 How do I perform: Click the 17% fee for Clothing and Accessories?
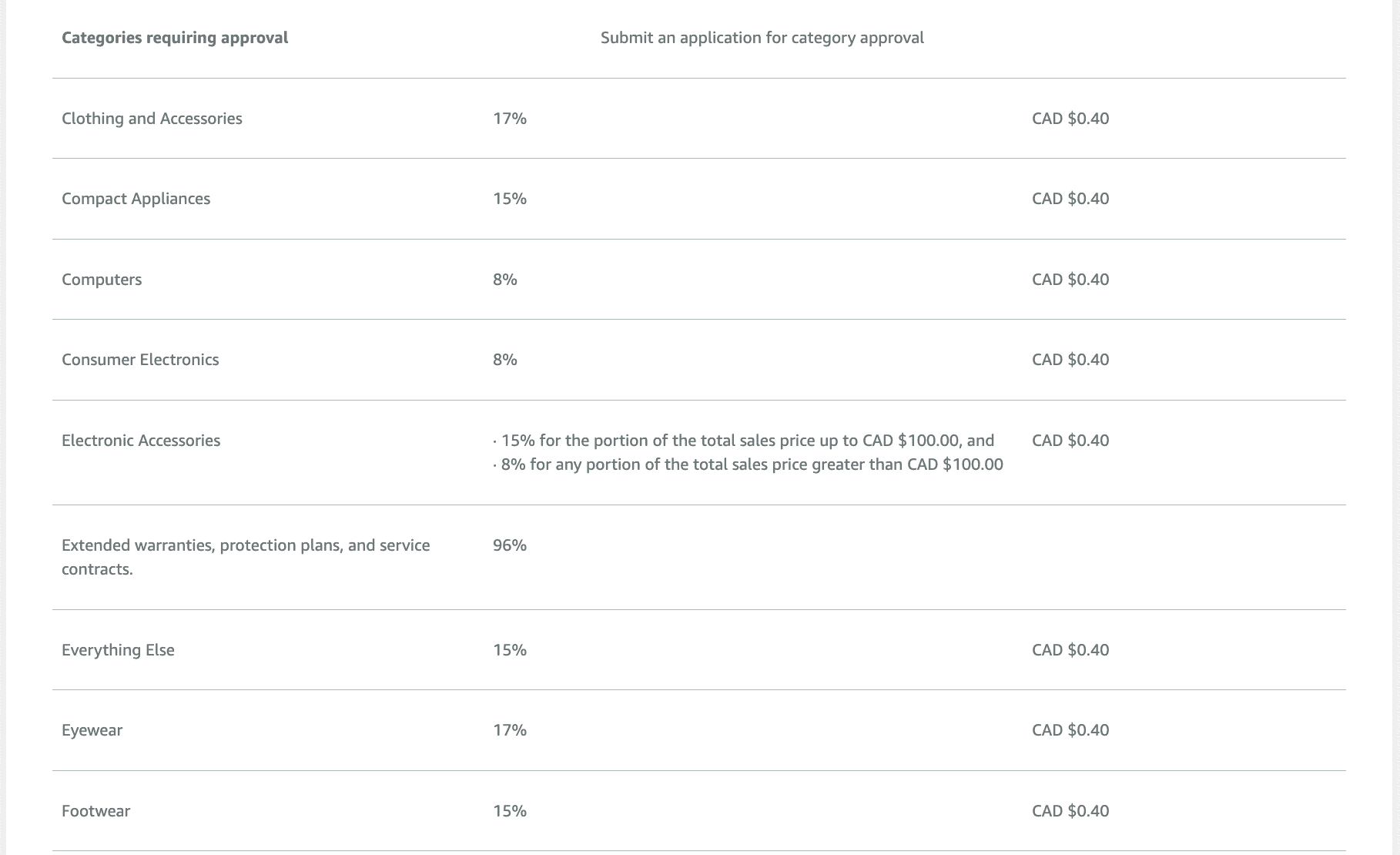(x=510, y=119)
